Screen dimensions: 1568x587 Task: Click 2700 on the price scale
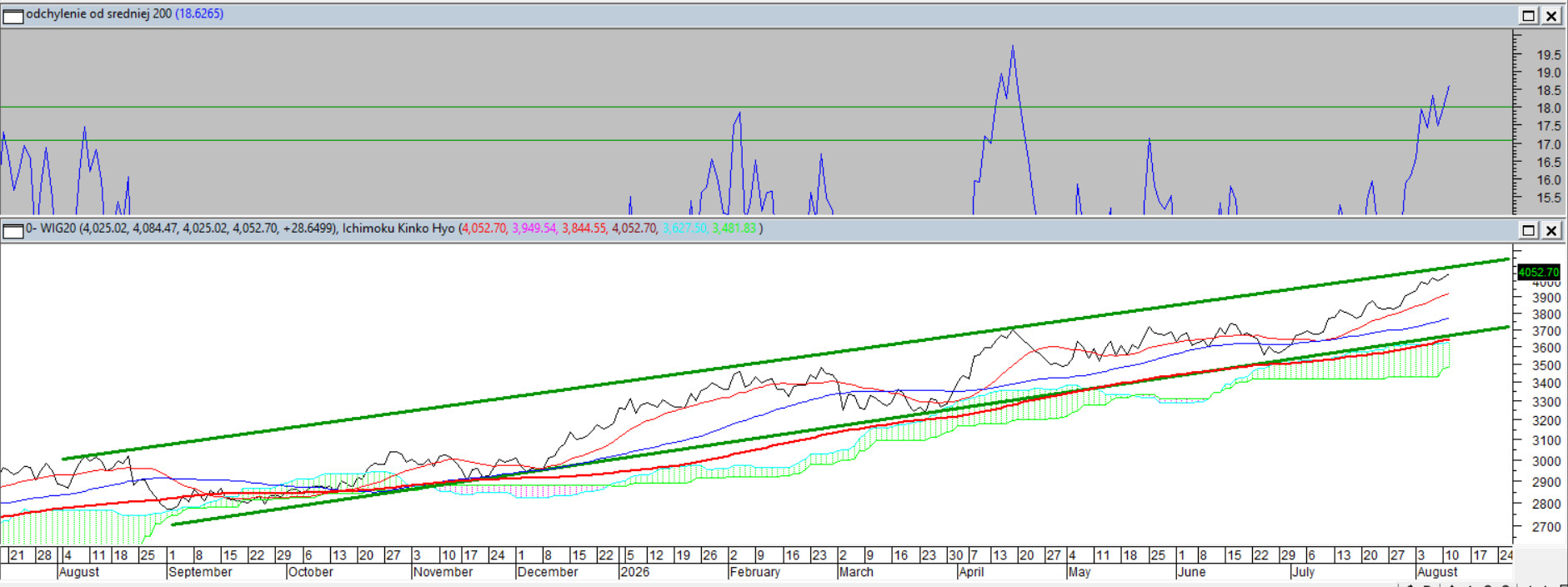tap(1546, 527)
